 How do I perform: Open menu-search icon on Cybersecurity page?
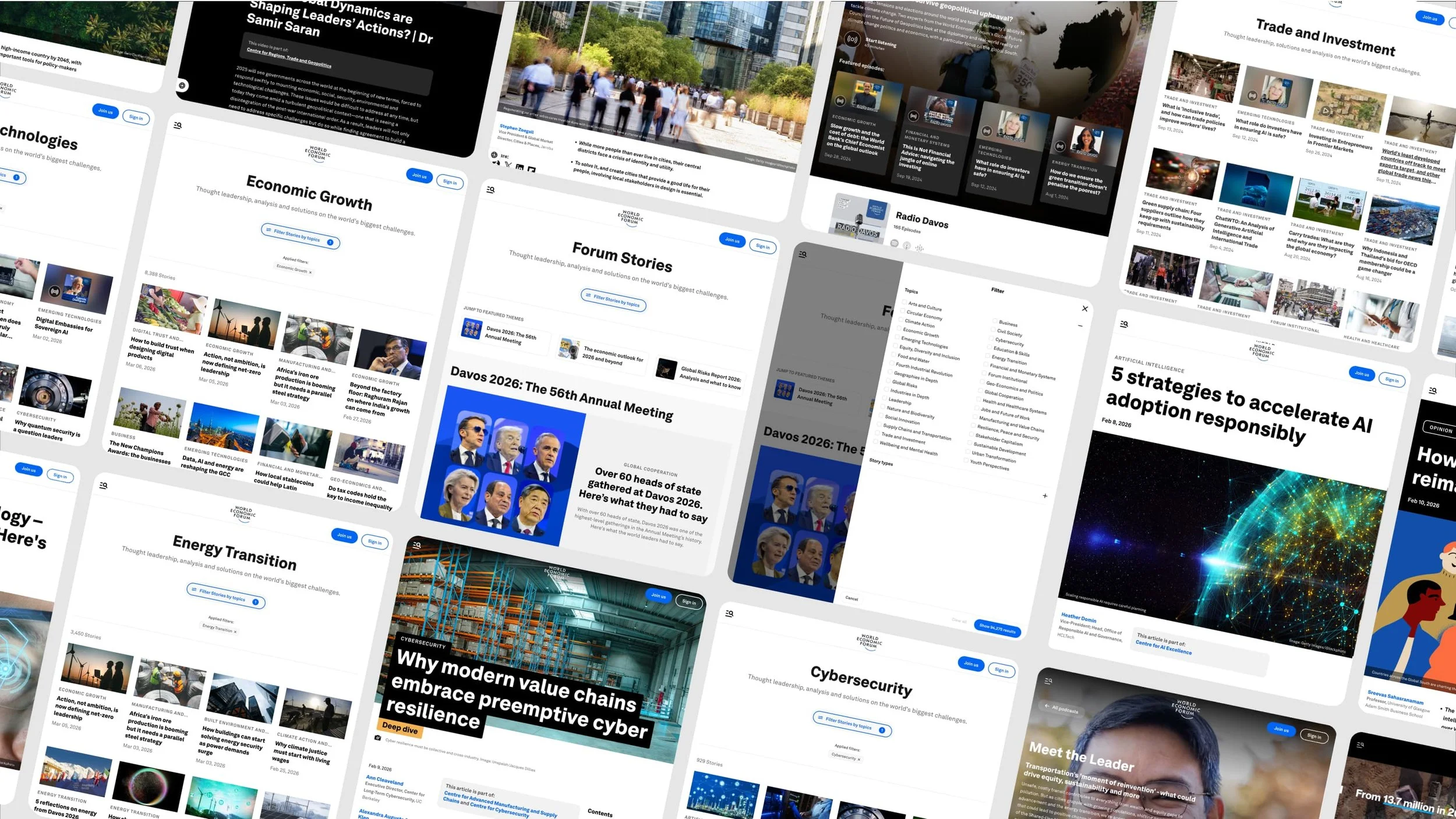(729, 614)
